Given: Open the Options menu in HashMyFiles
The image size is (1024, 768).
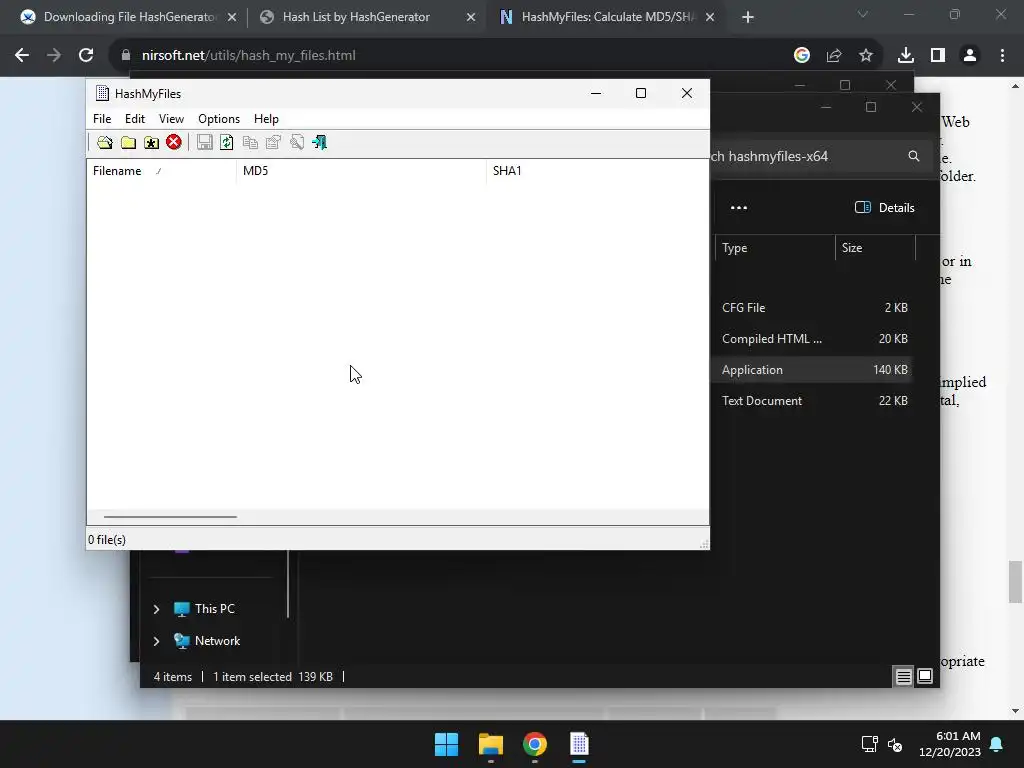Looking at the screenshot, I should (x=219, y=119).
